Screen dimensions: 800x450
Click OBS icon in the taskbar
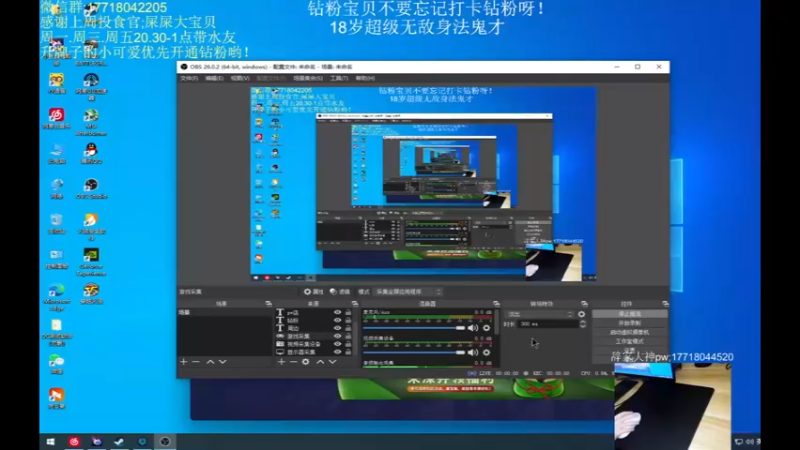[x=165, y=441]
